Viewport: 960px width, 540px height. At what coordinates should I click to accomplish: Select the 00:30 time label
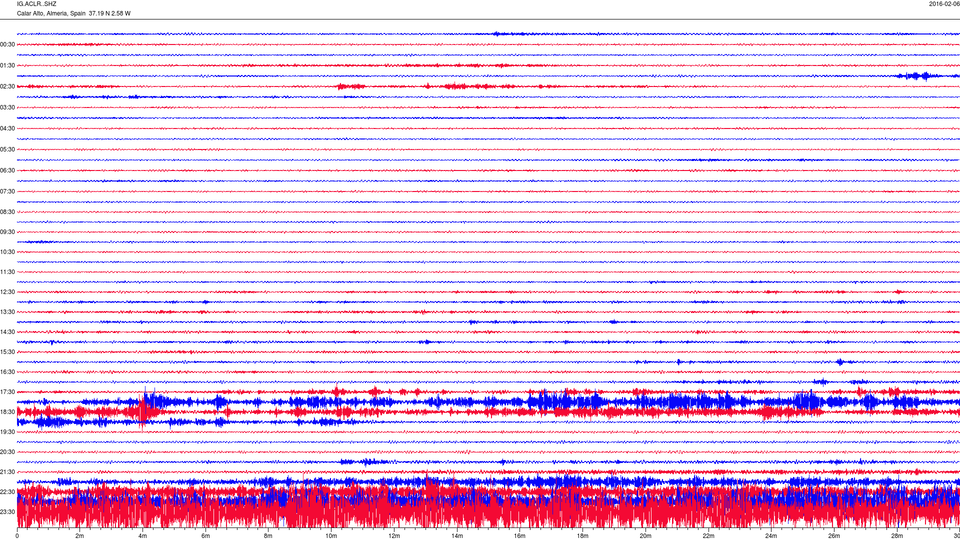tap(7, 45)
